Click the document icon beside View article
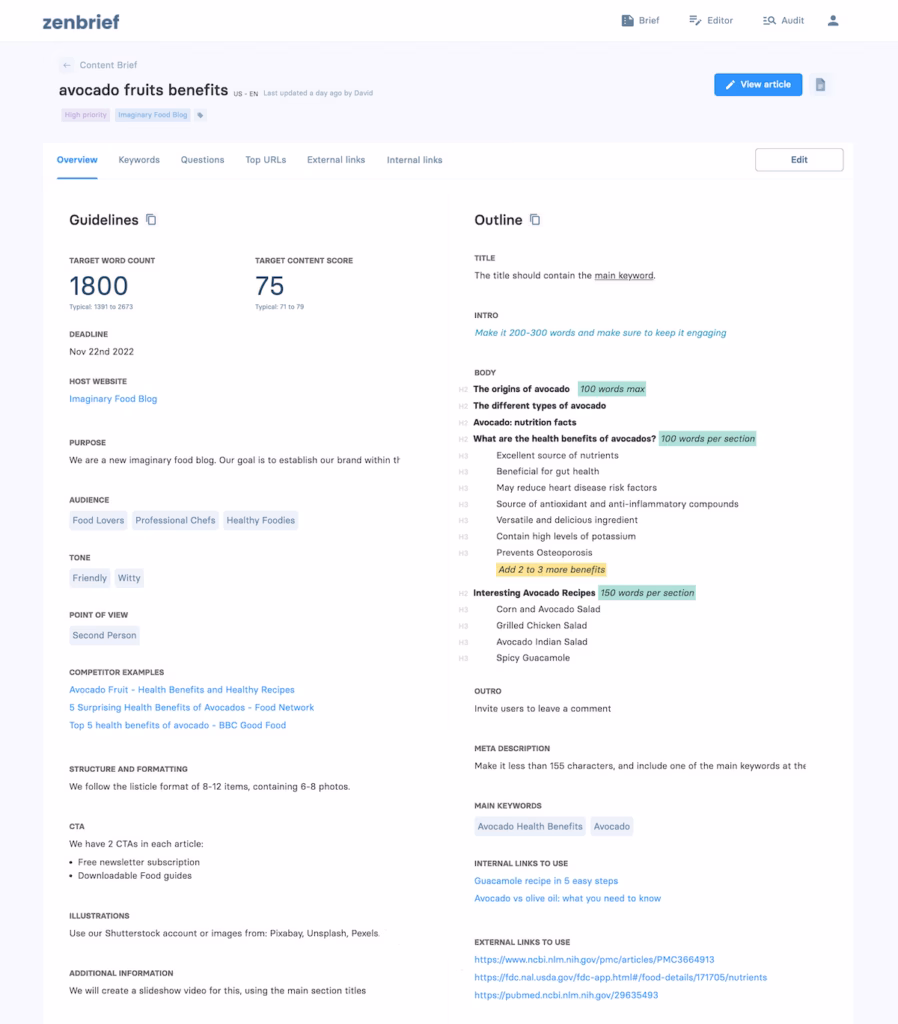This screenshot has width=898, height=1024. 820,85
